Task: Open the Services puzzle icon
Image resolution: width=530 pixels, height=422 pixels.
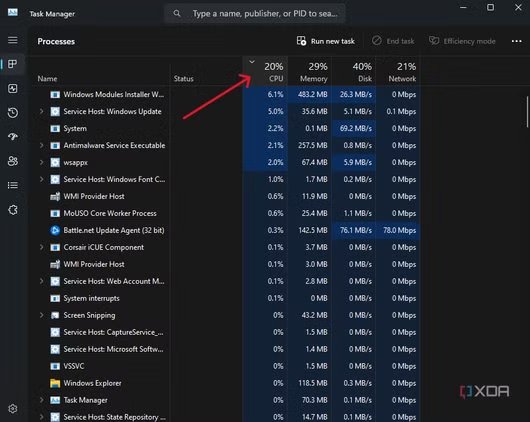Action: (x=13, y=210)
